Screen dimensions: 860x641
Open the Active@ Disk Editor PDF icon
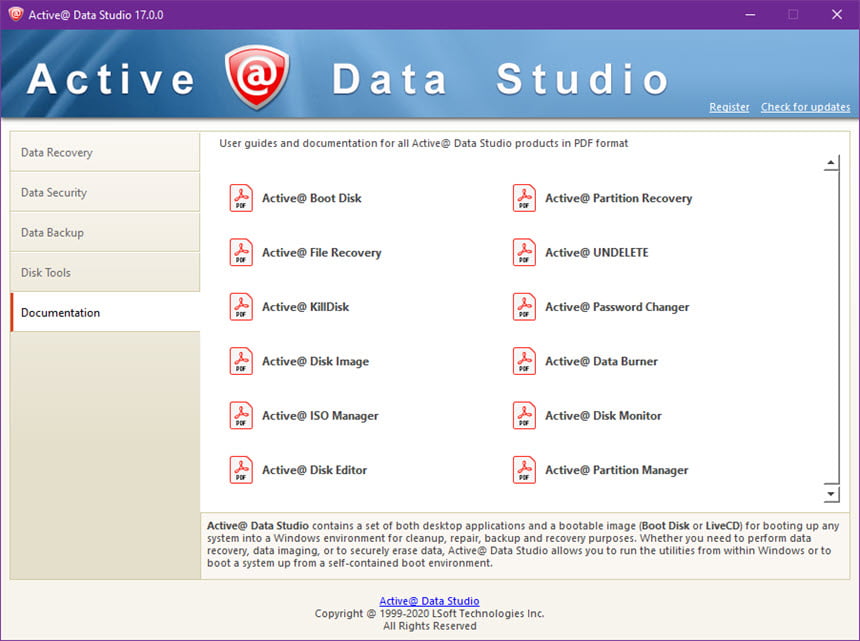tap(241, 470)
